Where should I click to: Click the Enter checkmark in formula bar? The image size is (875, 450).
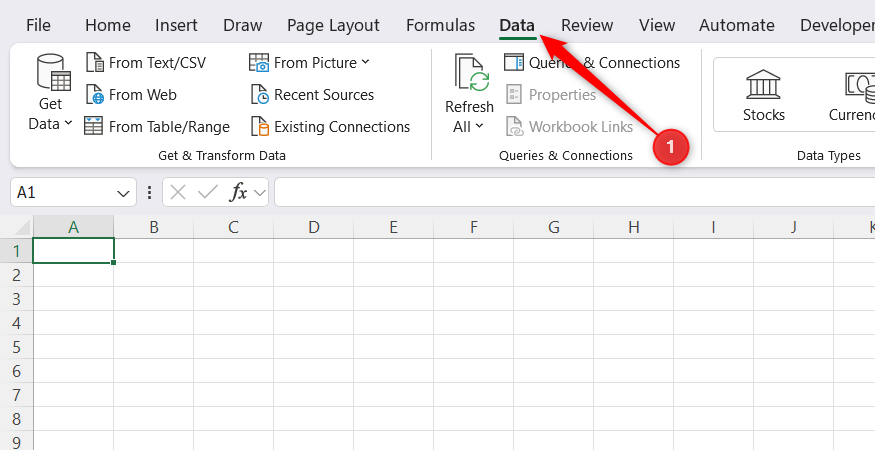208,193
